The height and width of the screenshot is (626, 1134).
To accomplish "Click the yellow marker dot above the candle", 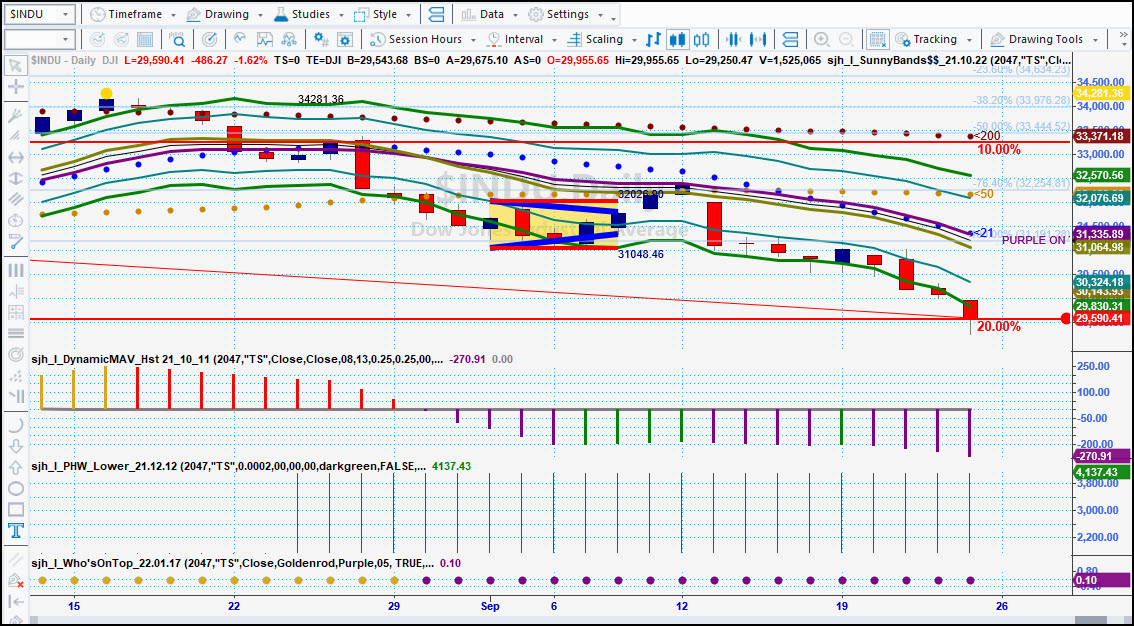I will tap(106, 93).
